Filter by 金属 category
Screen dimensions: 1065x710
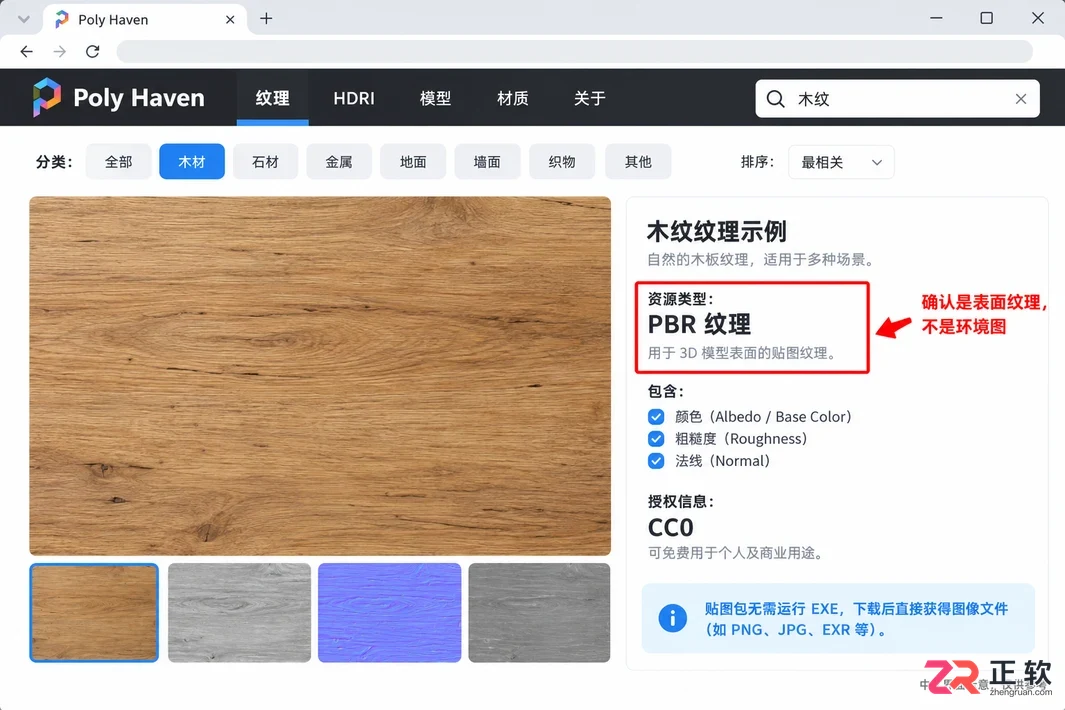[x=339, y=162]
